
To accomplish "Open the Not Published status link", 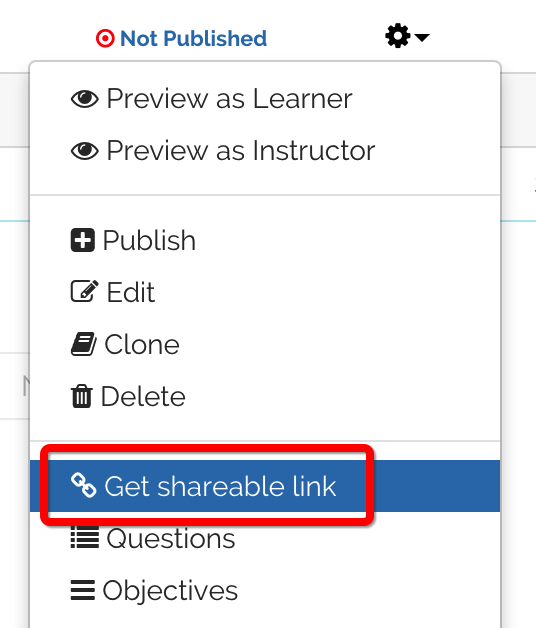I will [181, 38].
